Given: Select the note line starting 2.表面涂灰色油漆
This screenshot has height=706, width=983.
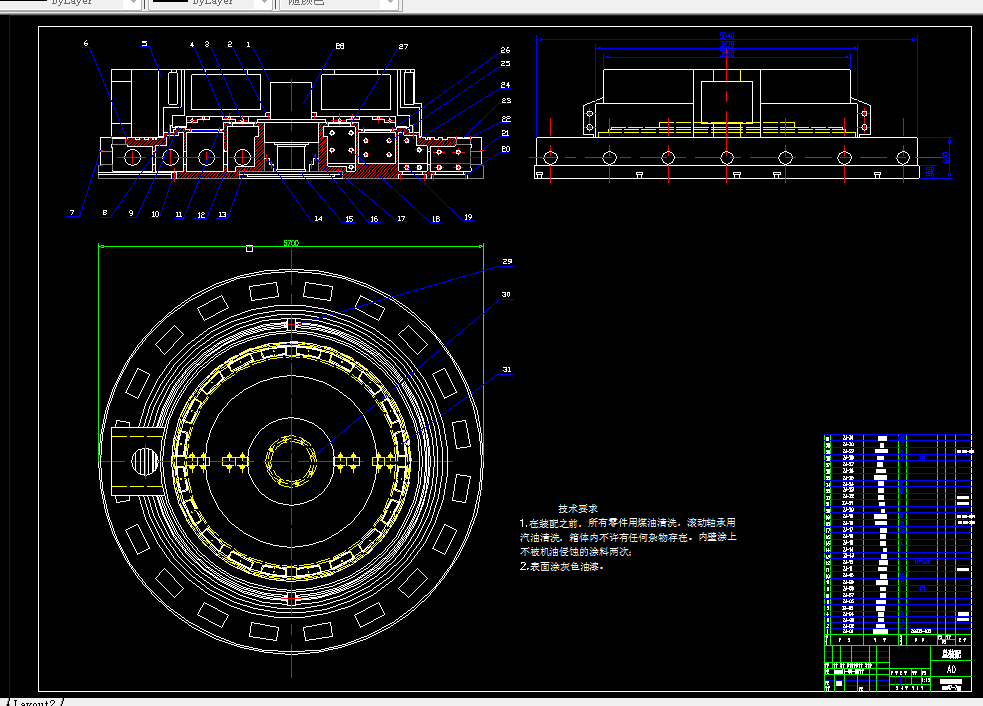Looking at the screenshot, I should [x=562, y=566].
